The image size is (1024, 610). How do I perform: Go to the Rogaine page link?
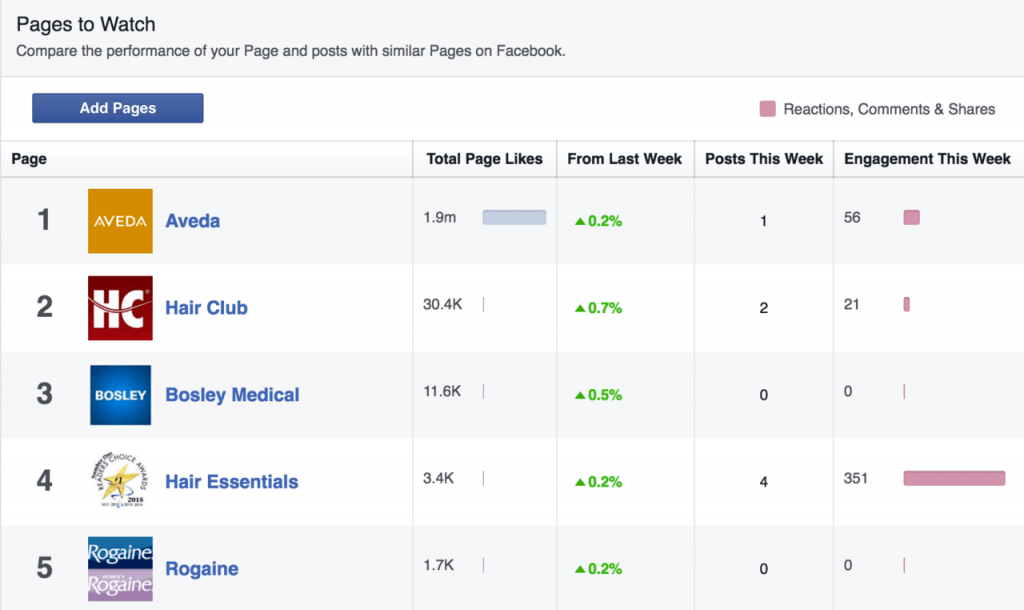pyautogui.click(x=201, y=569)
